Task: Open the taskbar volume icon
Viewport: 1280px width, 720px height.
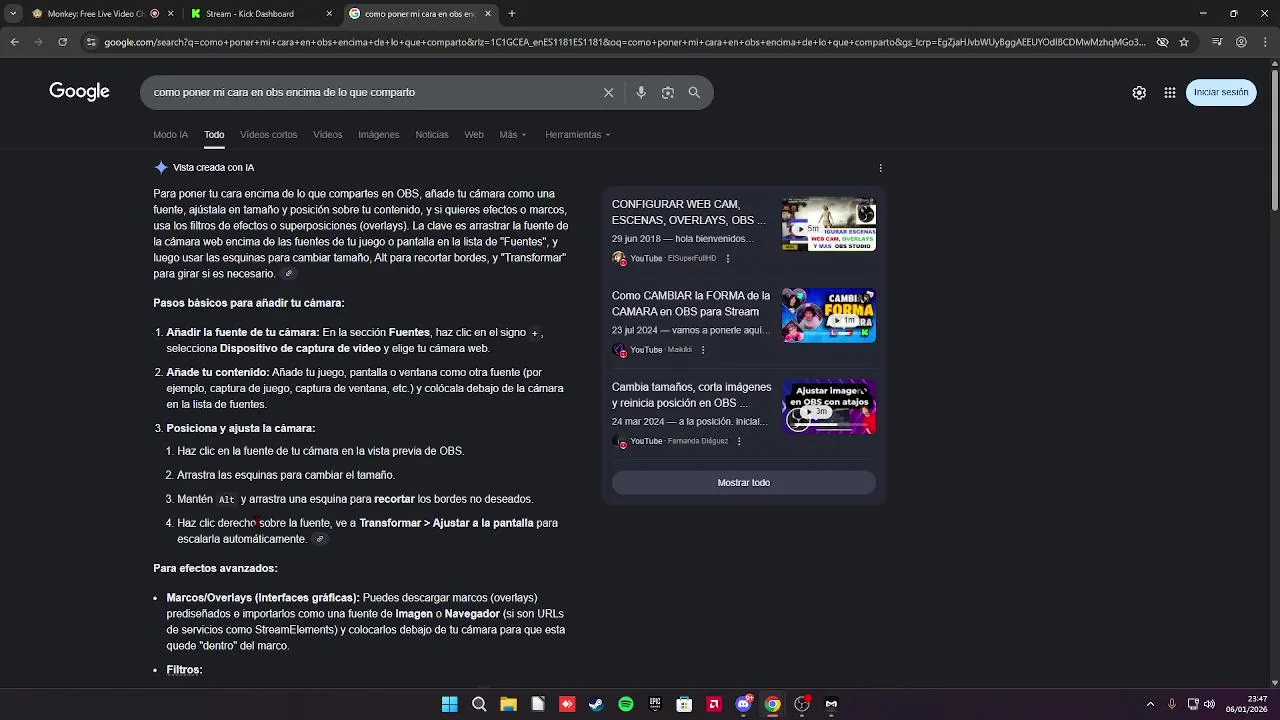Action: click(x=1210, y=704)
